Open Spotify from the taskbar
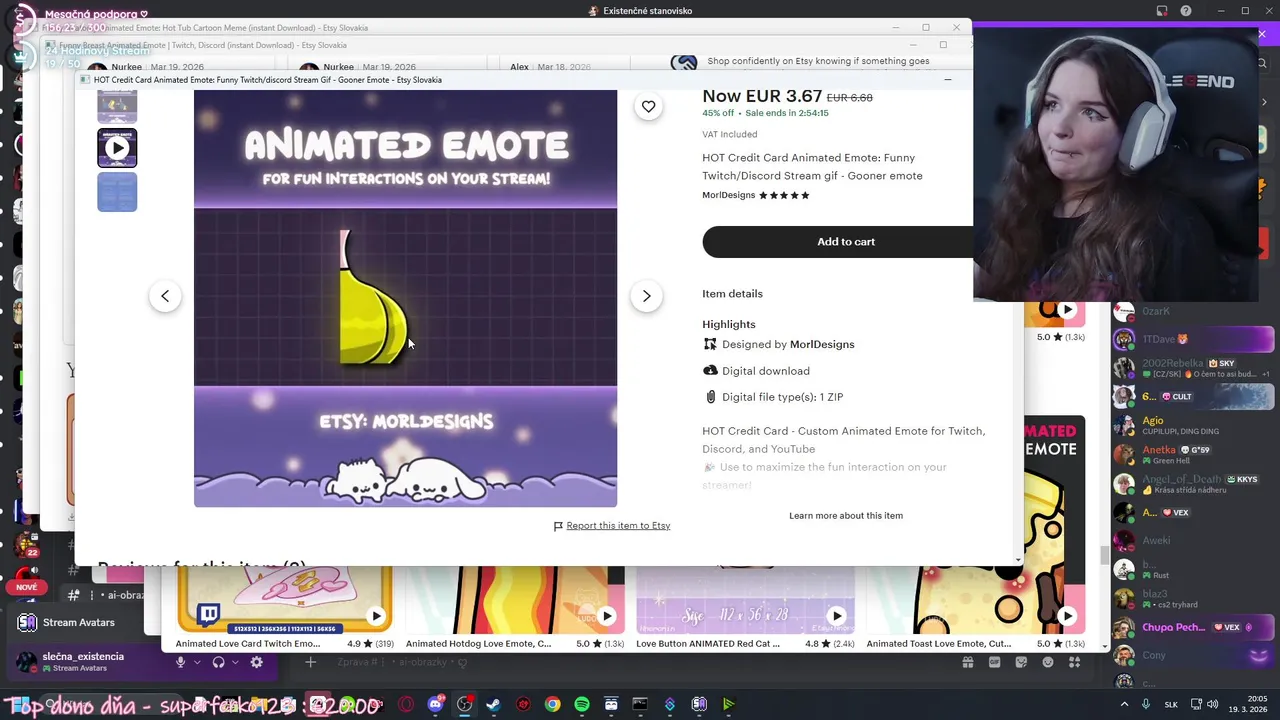Viewport: 1280px width, 720px height. [582, 704]
